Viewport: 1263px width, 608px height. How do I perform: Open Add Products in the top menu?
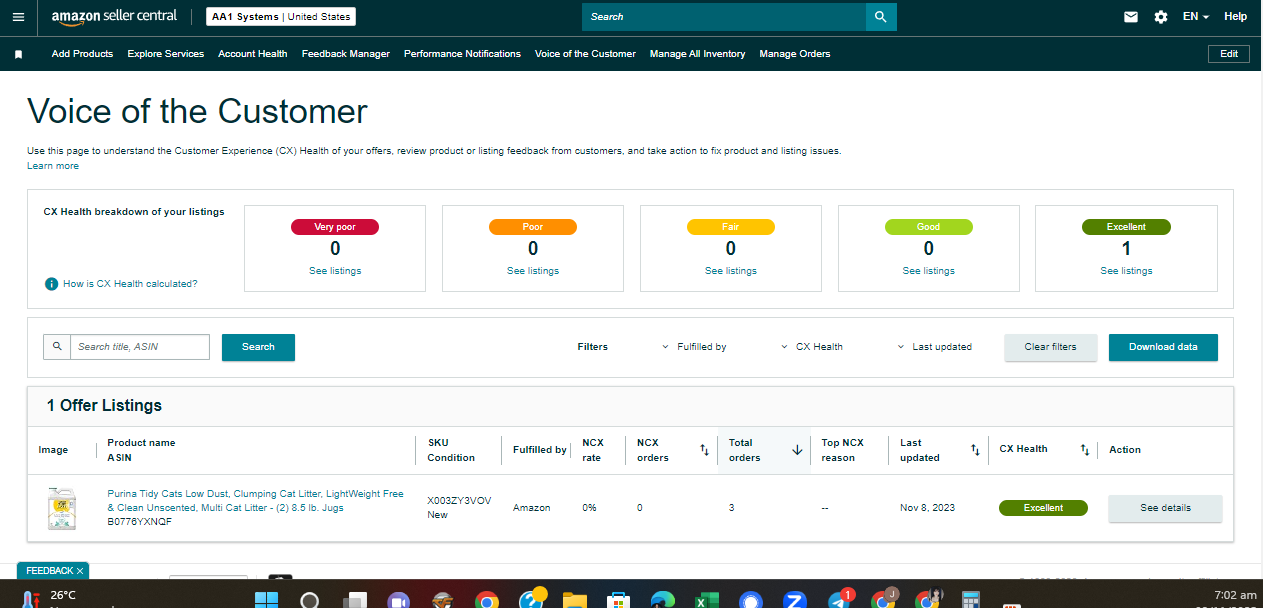[x=82, y=54]
